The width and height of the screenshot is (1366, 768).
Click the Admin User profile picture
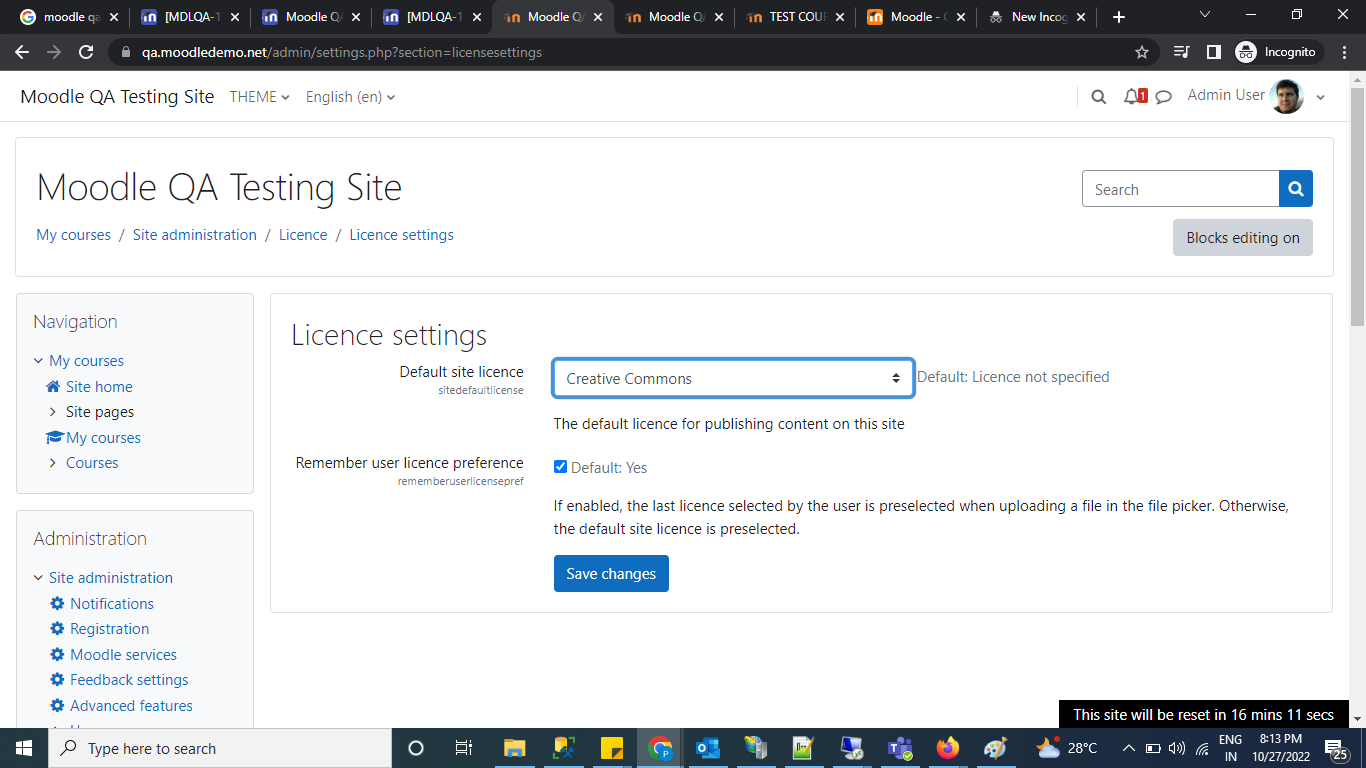click(x=1286, y=96)
